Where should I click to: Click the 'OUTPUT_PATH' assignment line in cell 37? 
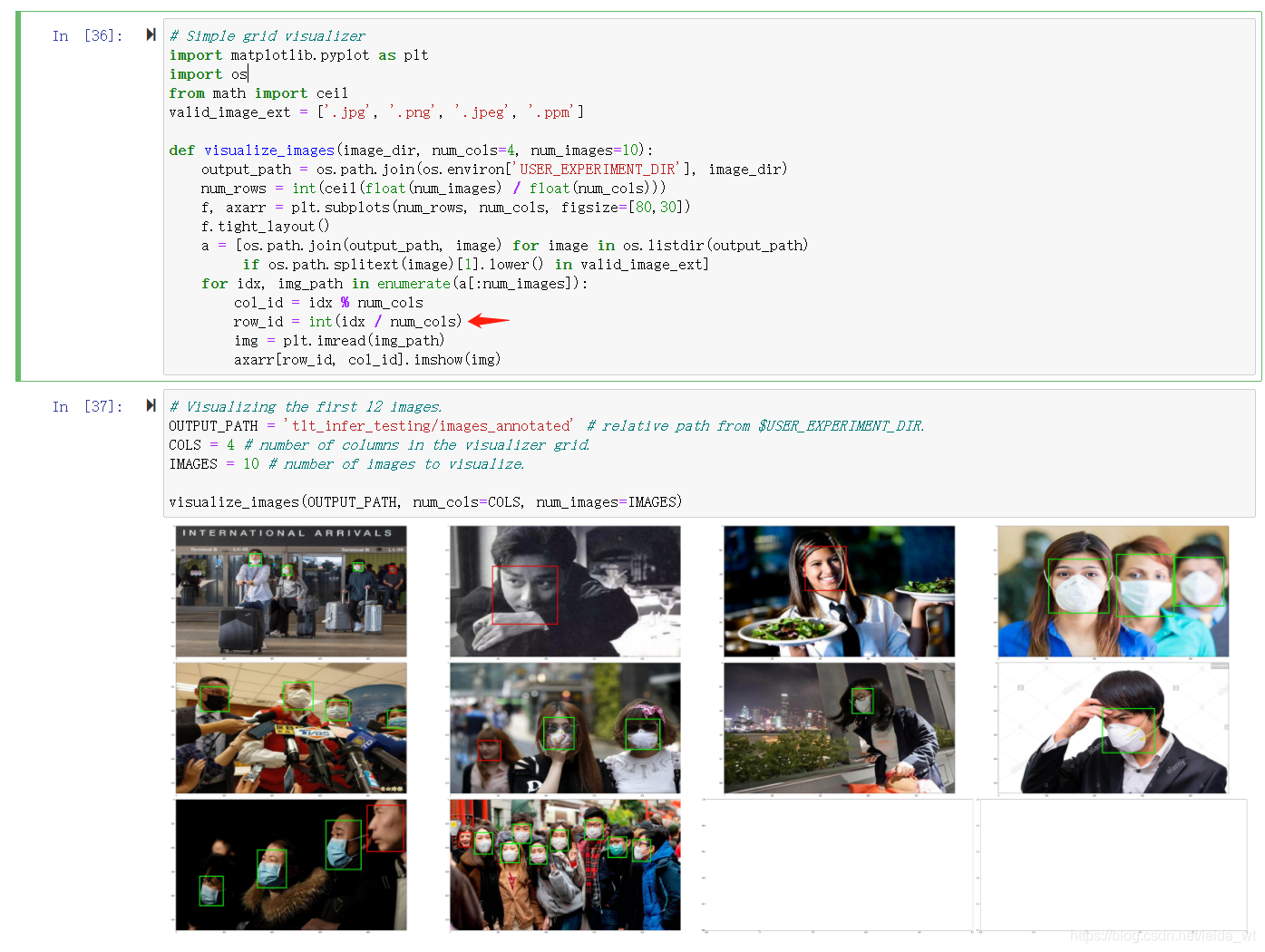coord(547,426)
